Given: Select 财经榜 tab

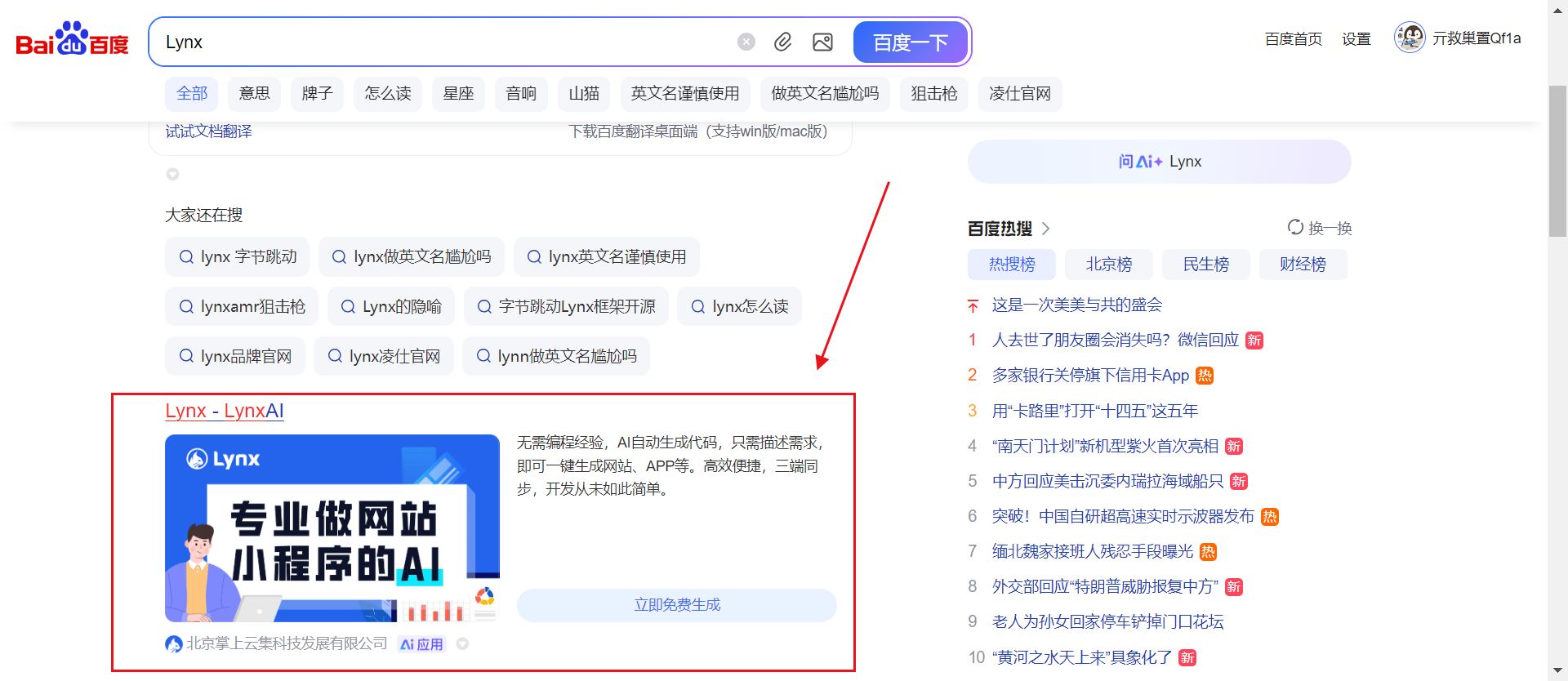Looking at the screenshot, I should (x=1303, y=265).
